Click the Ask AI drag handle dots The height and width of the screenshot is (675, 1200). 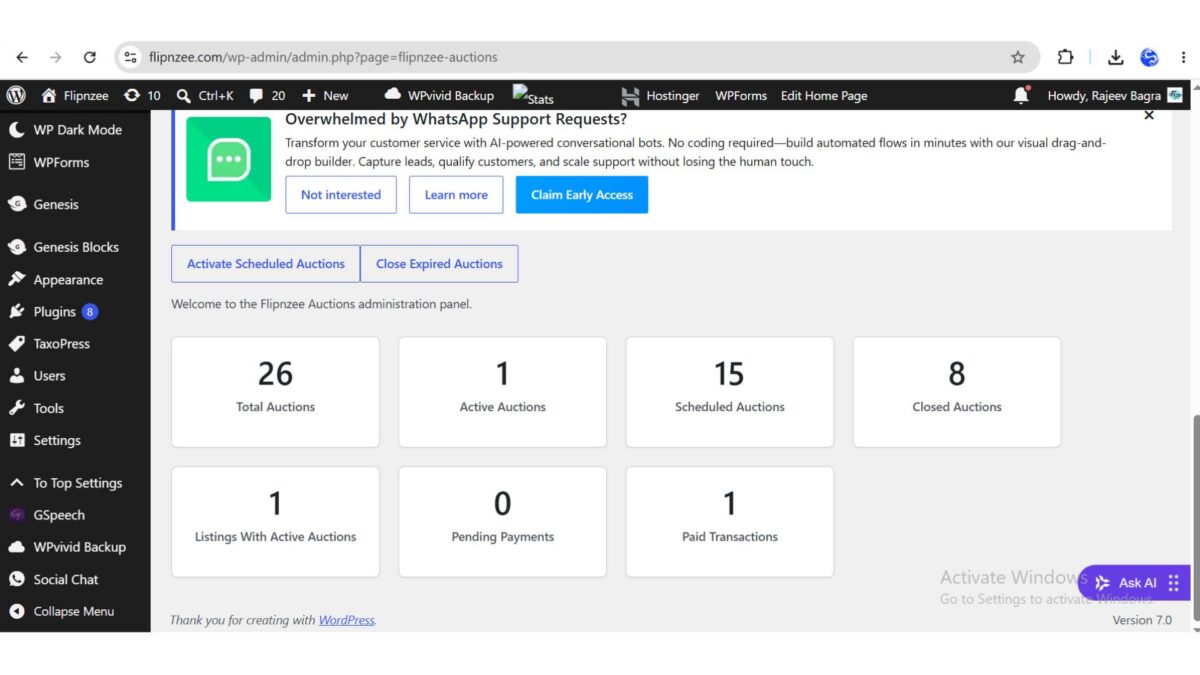tap(1174, 583)
